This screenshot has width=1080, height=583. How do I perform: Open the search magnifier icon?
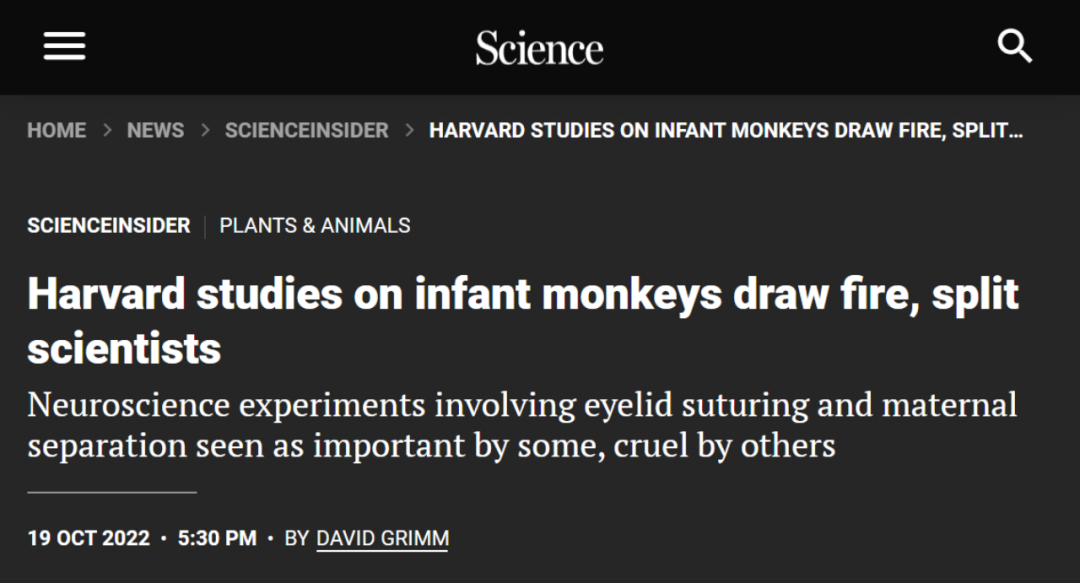(x=1015, y=46)
